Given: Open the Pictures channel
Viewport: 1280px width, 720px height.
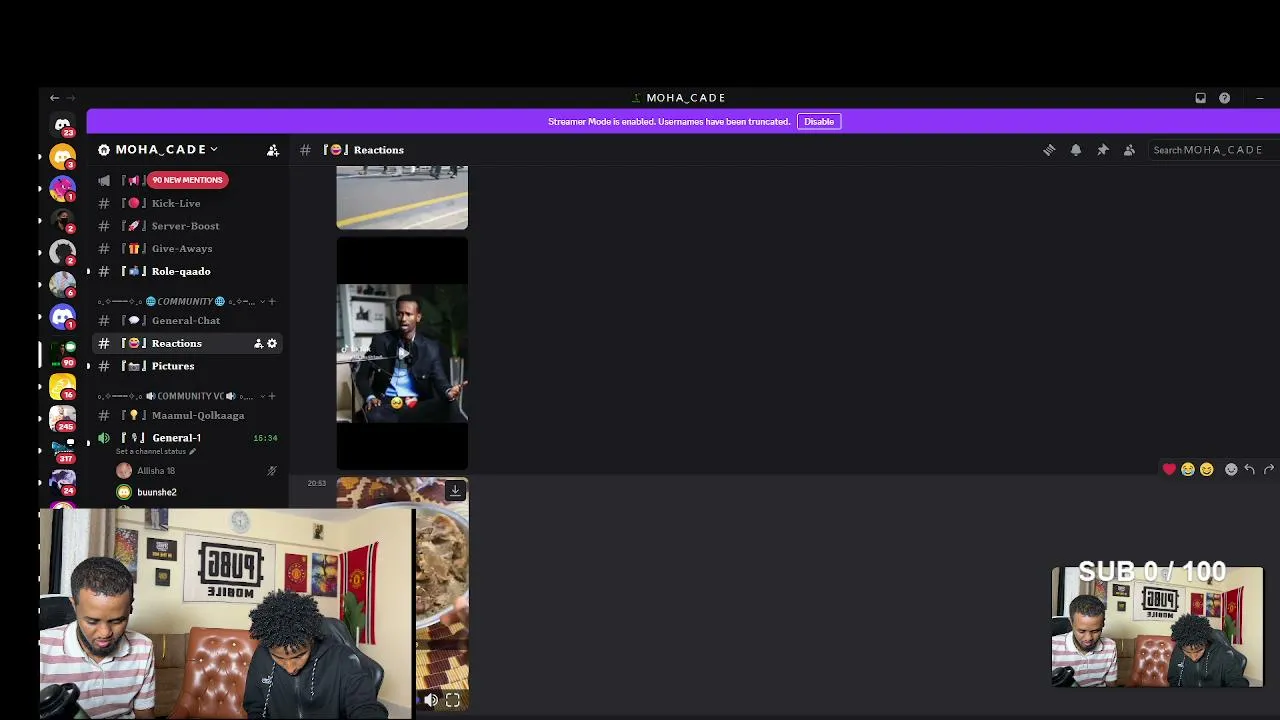Looking at the screenshot, I should [x=188, y=366].
